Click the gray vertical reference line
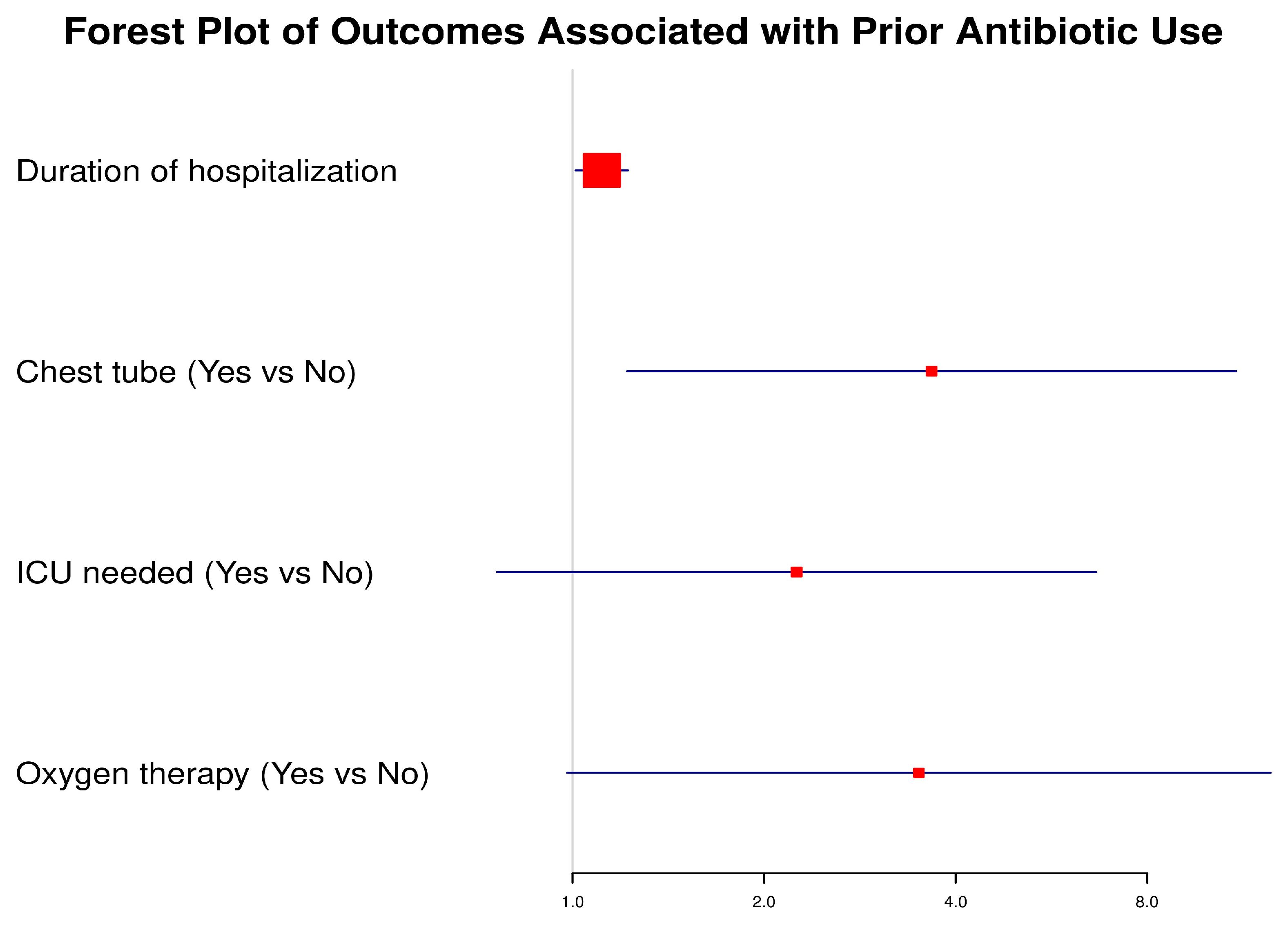Viewport: 1288px width, 930px height. point(573,454)
